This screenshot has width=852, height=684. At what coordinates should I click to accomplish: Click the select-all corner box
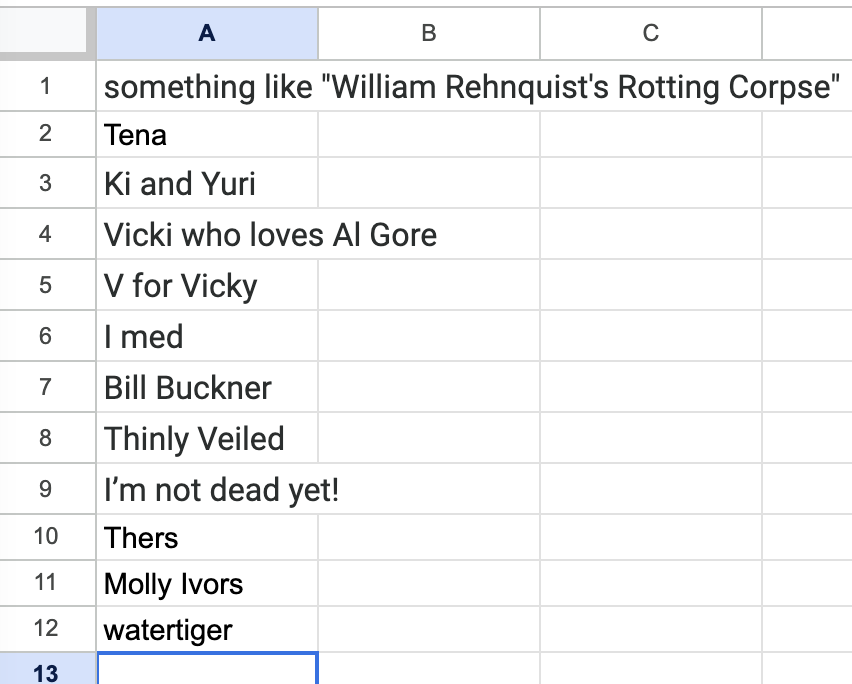click(47, 33)
